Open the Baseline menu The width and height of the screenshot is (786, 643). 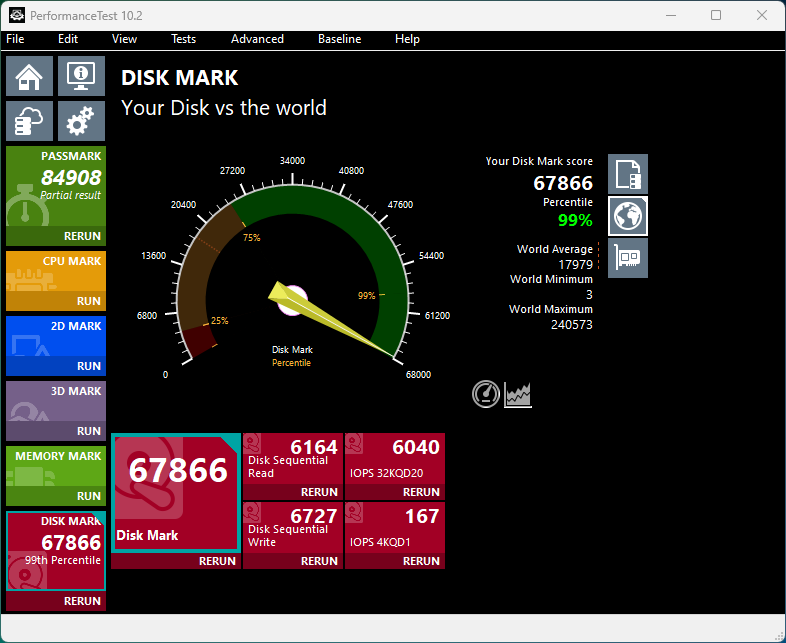click(339, 39)
